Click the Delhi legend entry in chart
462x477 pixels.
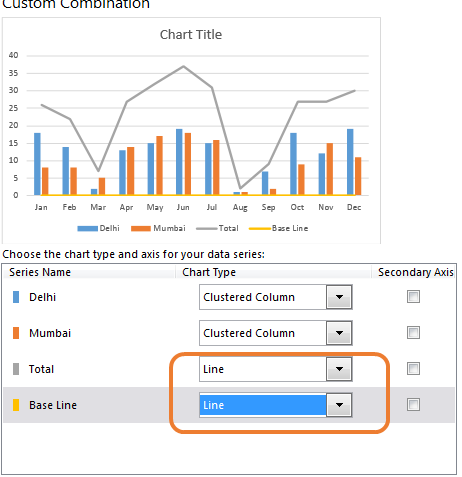98,228
